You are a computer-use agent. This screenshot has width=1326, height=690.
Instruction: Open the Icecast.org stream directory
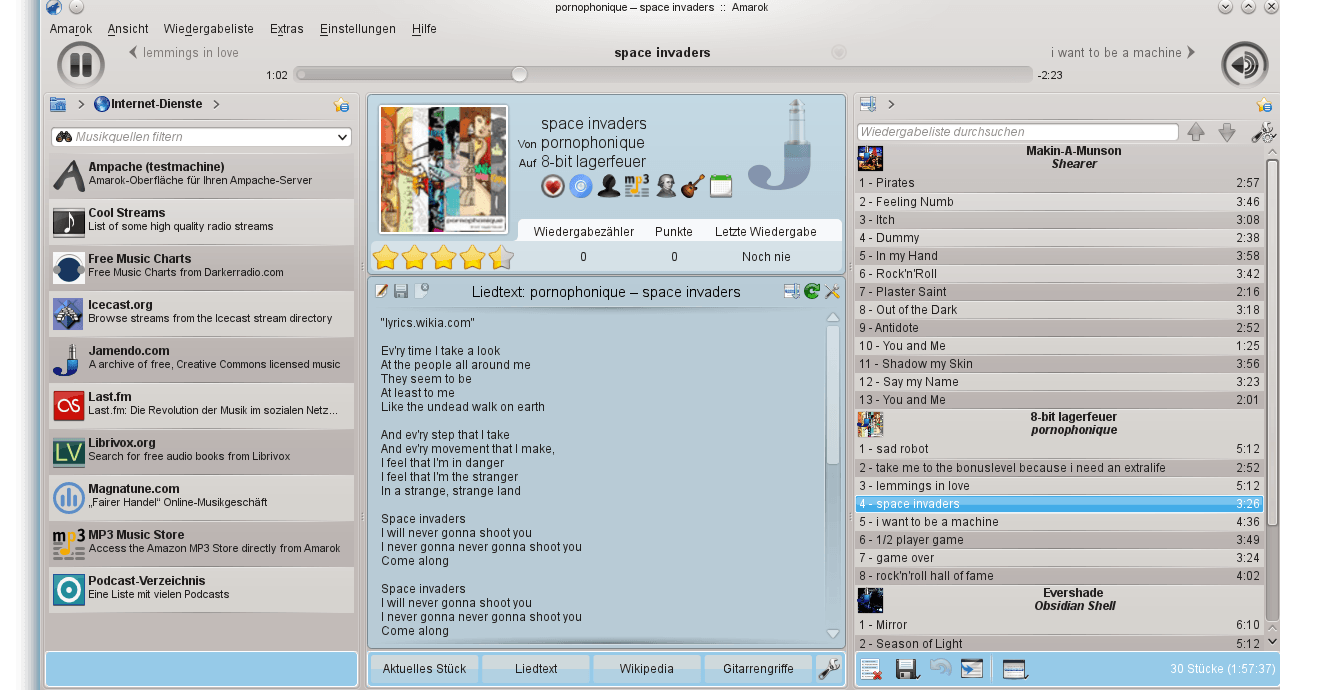pos(201,312)
